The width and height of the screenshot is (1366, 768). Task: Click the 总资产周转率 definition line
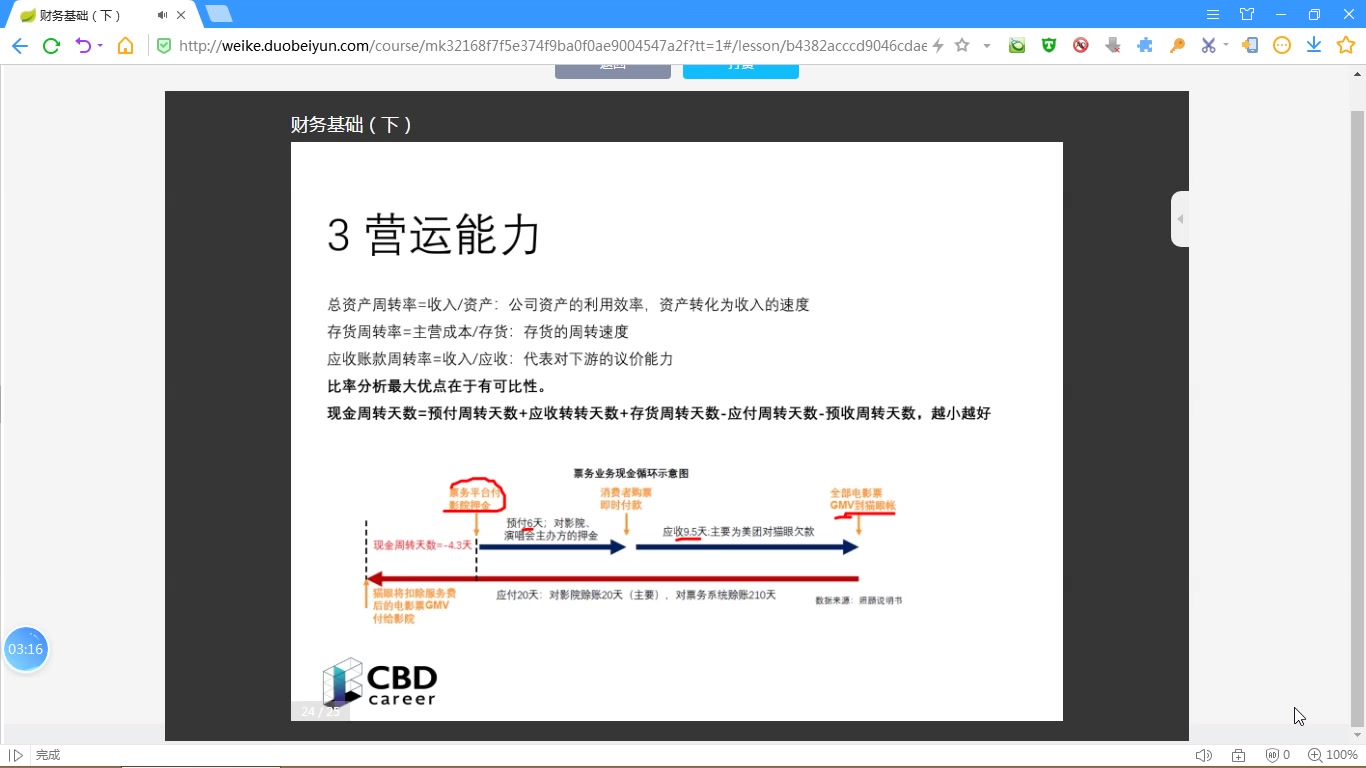click(x=568, y=305)
